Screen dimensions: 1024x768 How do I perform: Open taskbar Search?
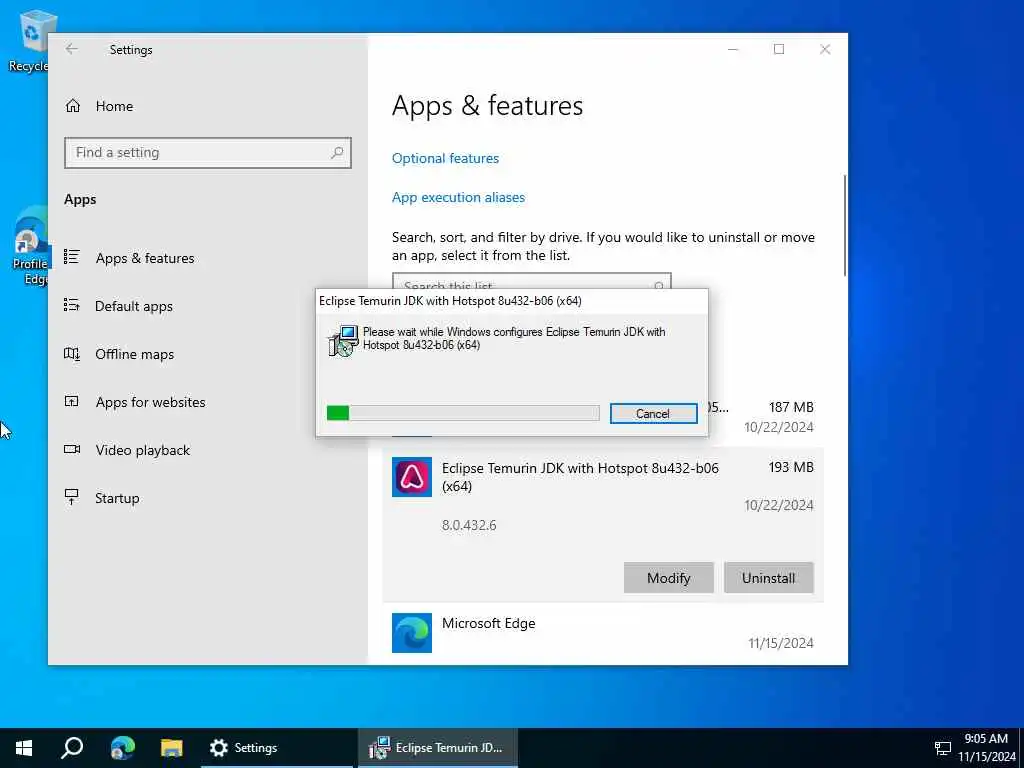point(72,748)
